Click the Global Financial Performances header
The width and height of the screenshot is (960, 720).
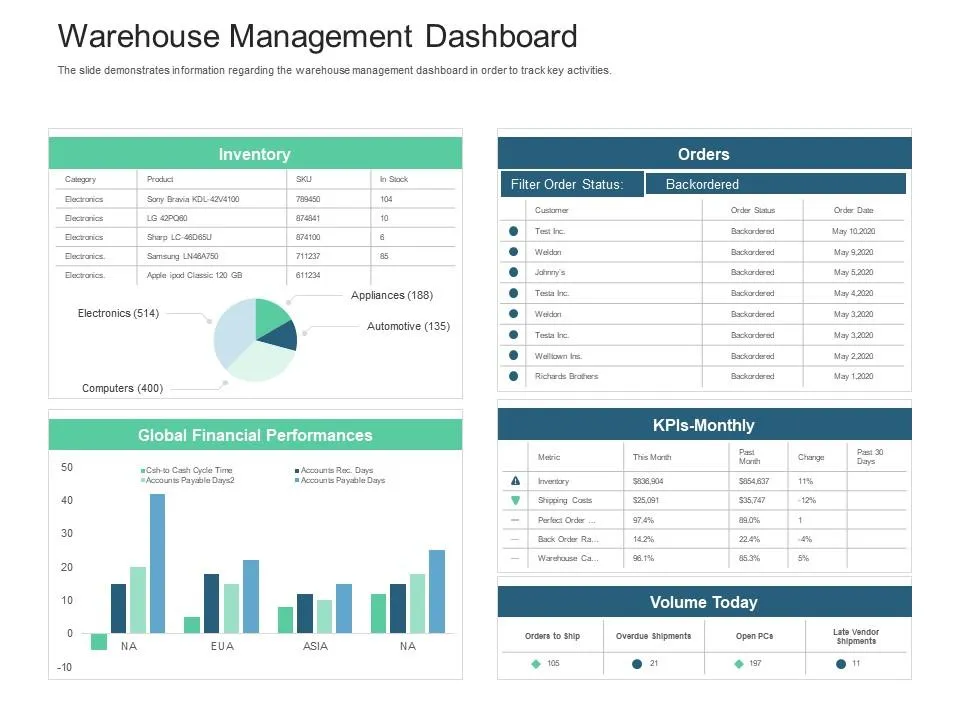pos(255,435)
